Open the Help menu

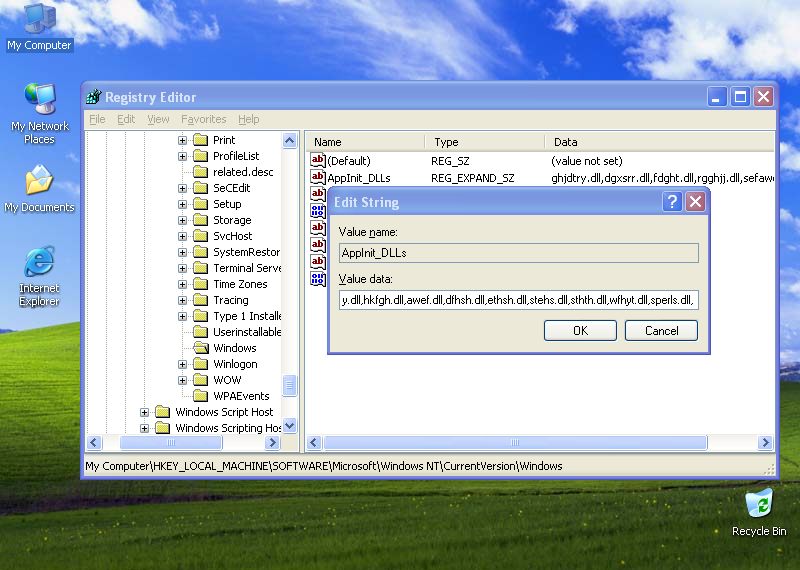(x=248, y=119)
